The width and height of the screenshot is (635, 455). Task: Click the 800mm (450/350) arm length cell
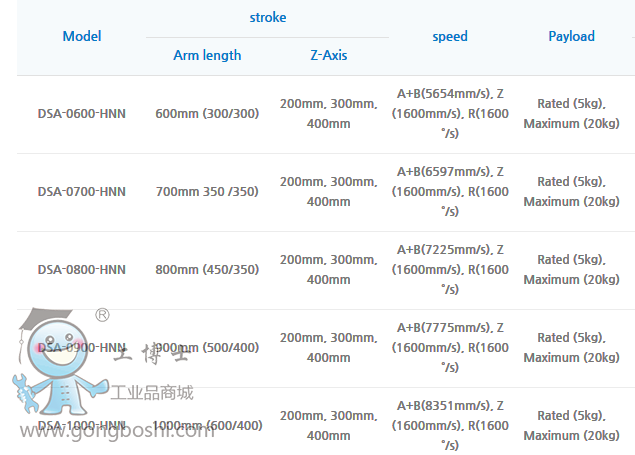coord(207,270)
